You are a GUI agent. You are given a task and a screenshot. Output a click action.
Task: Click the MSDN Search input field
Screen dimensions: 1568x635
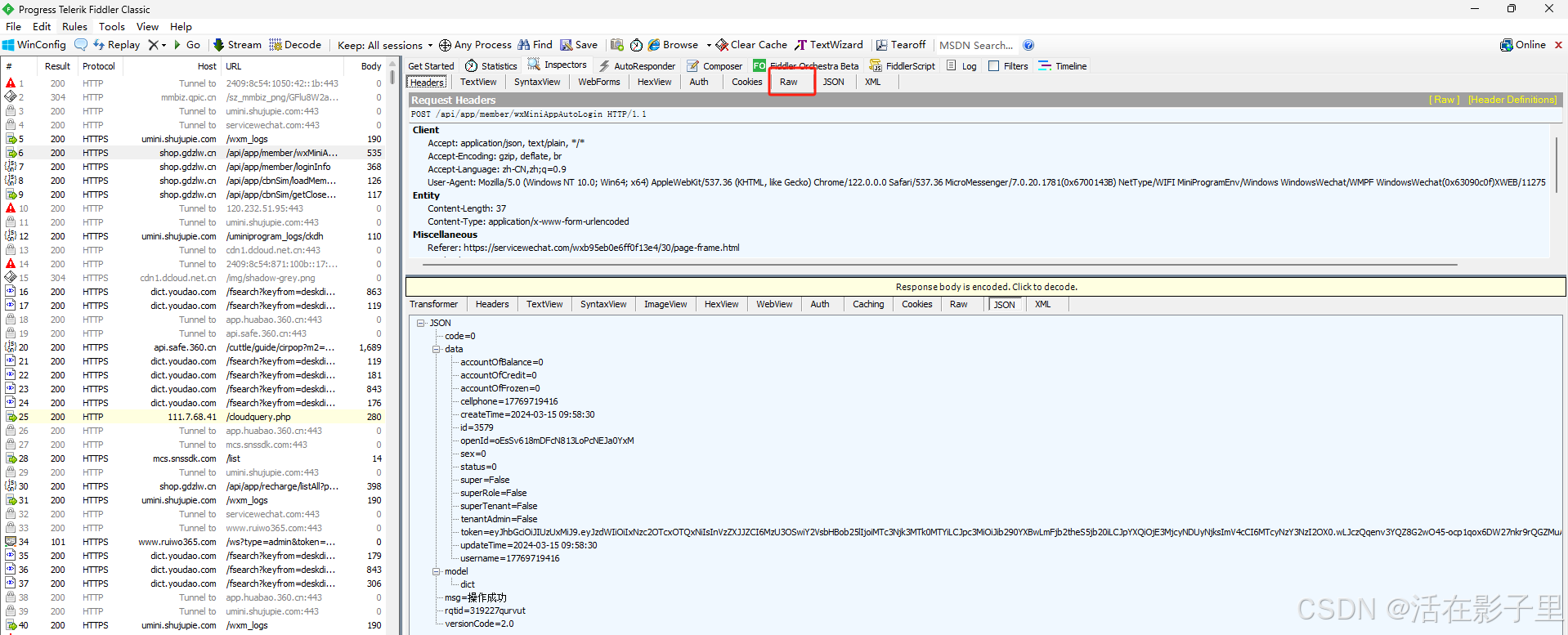click(976, 45)
